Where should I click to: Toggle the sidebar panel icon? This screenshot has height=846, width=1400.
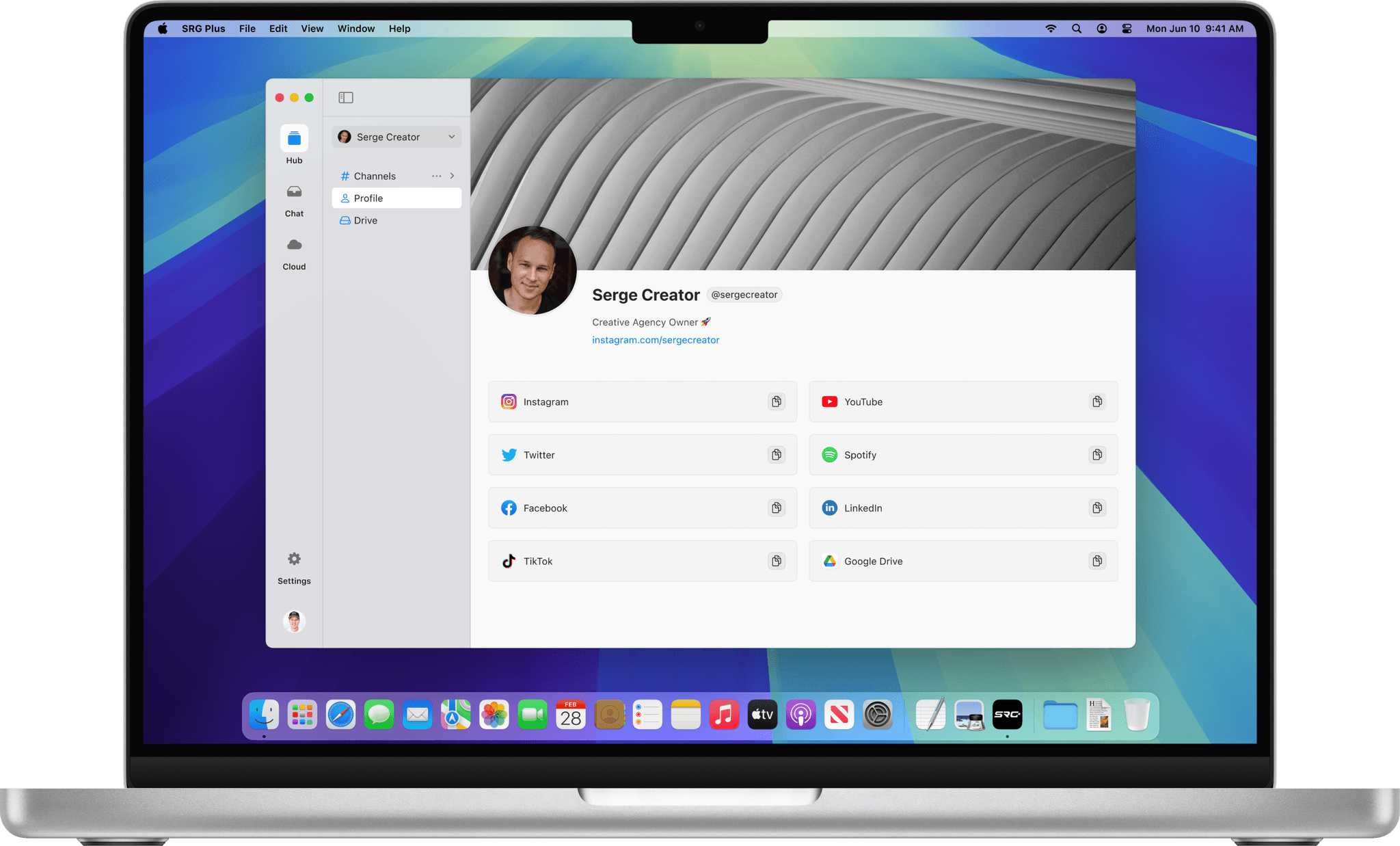tap(346, 98)
